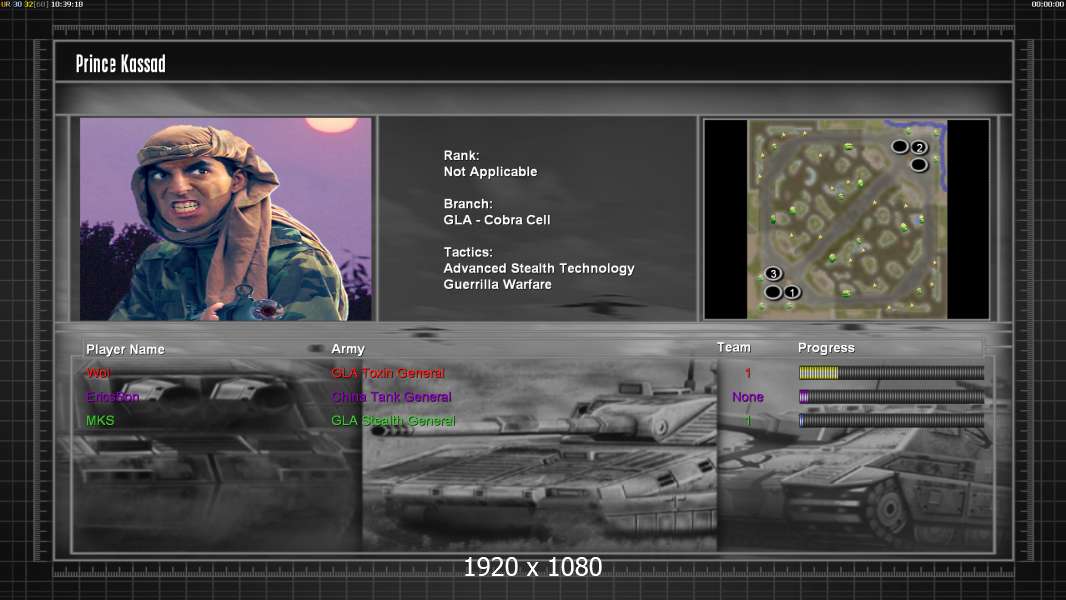Select the 'GLA Toxin General' army entry
This screenshot has height=600, width=1066.
[x=388, y=373]
